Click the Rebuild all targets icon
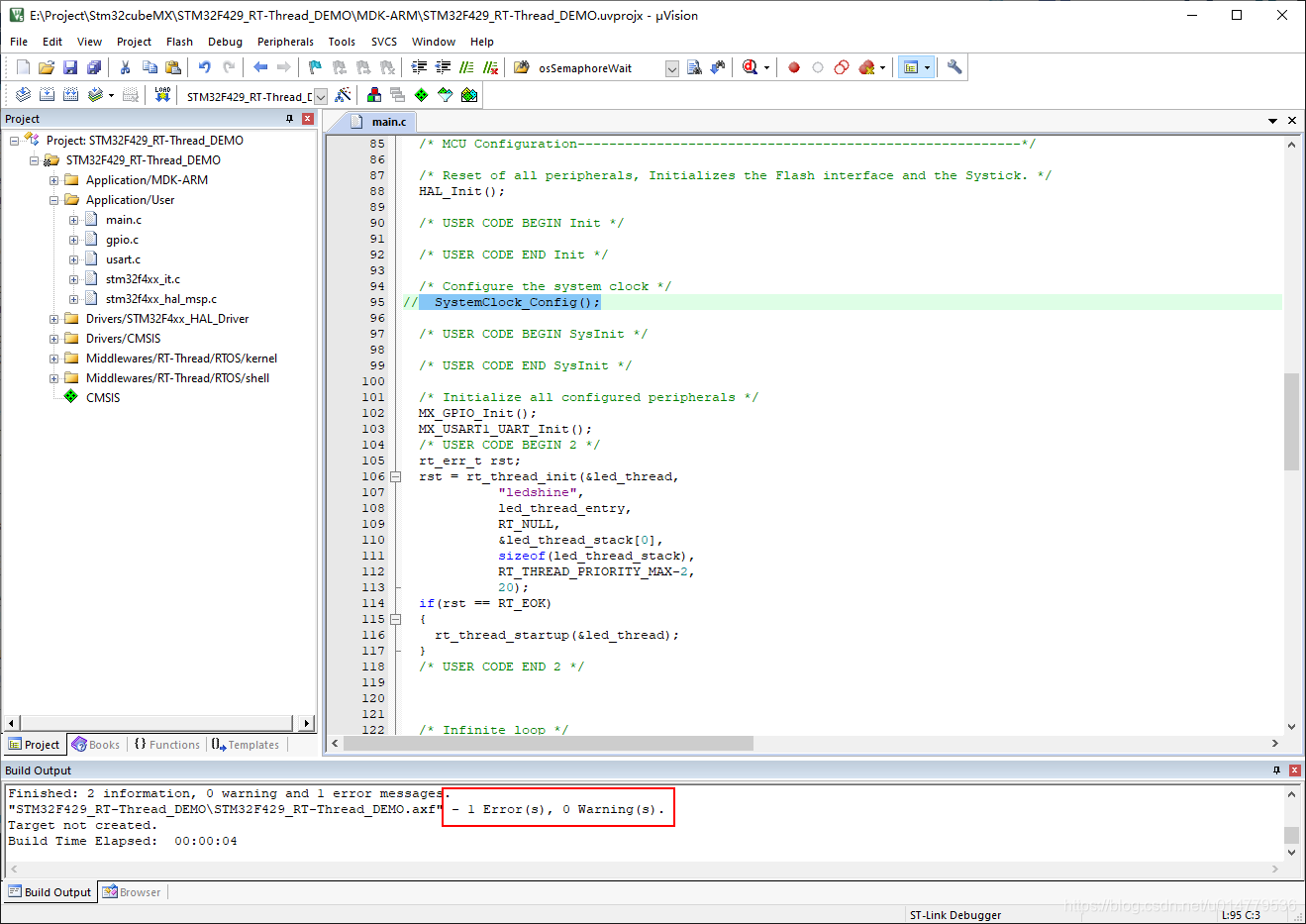 tap(70, 95)
